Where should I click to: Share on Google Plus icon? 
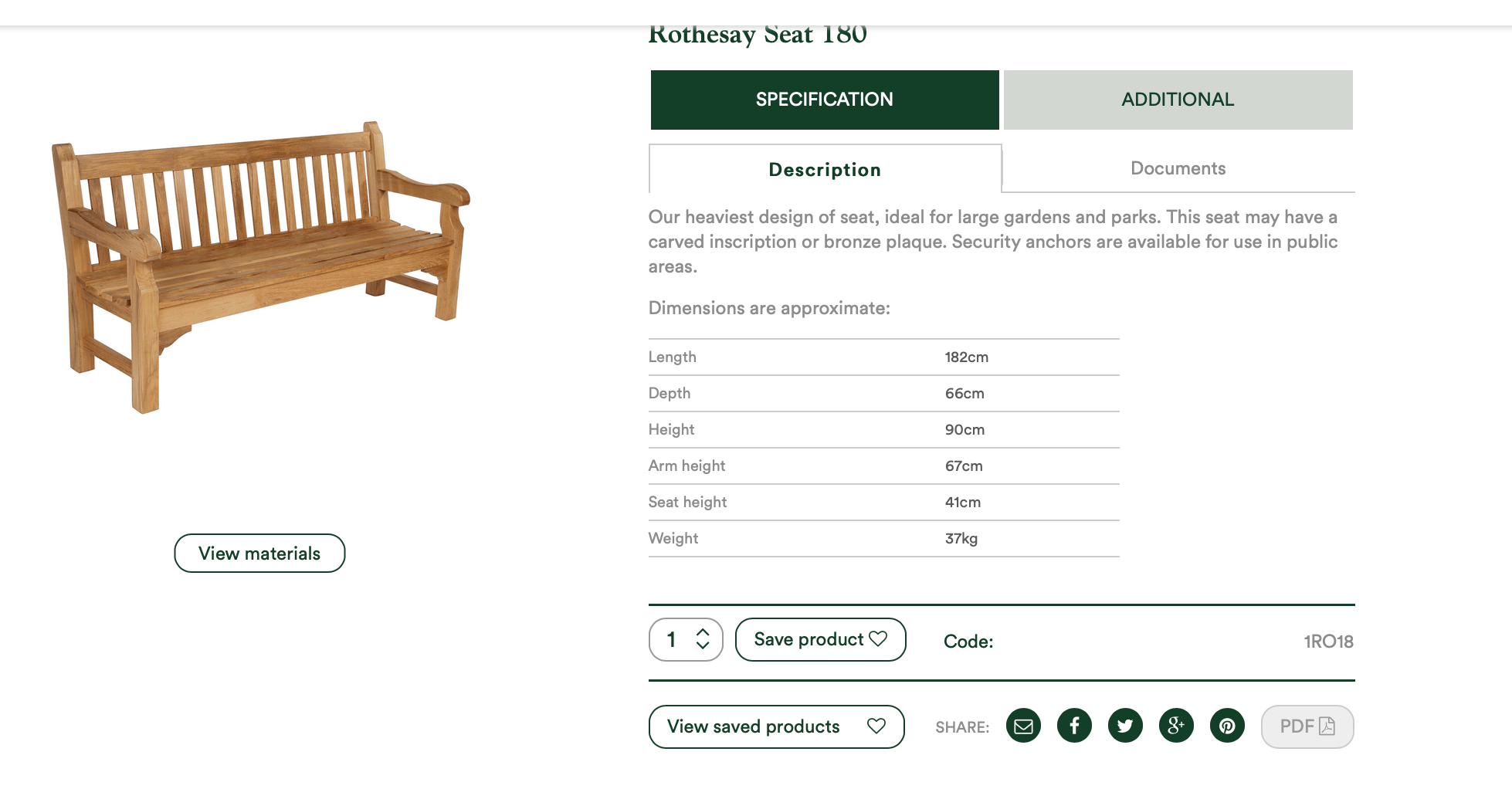[x=1176, y=726]
